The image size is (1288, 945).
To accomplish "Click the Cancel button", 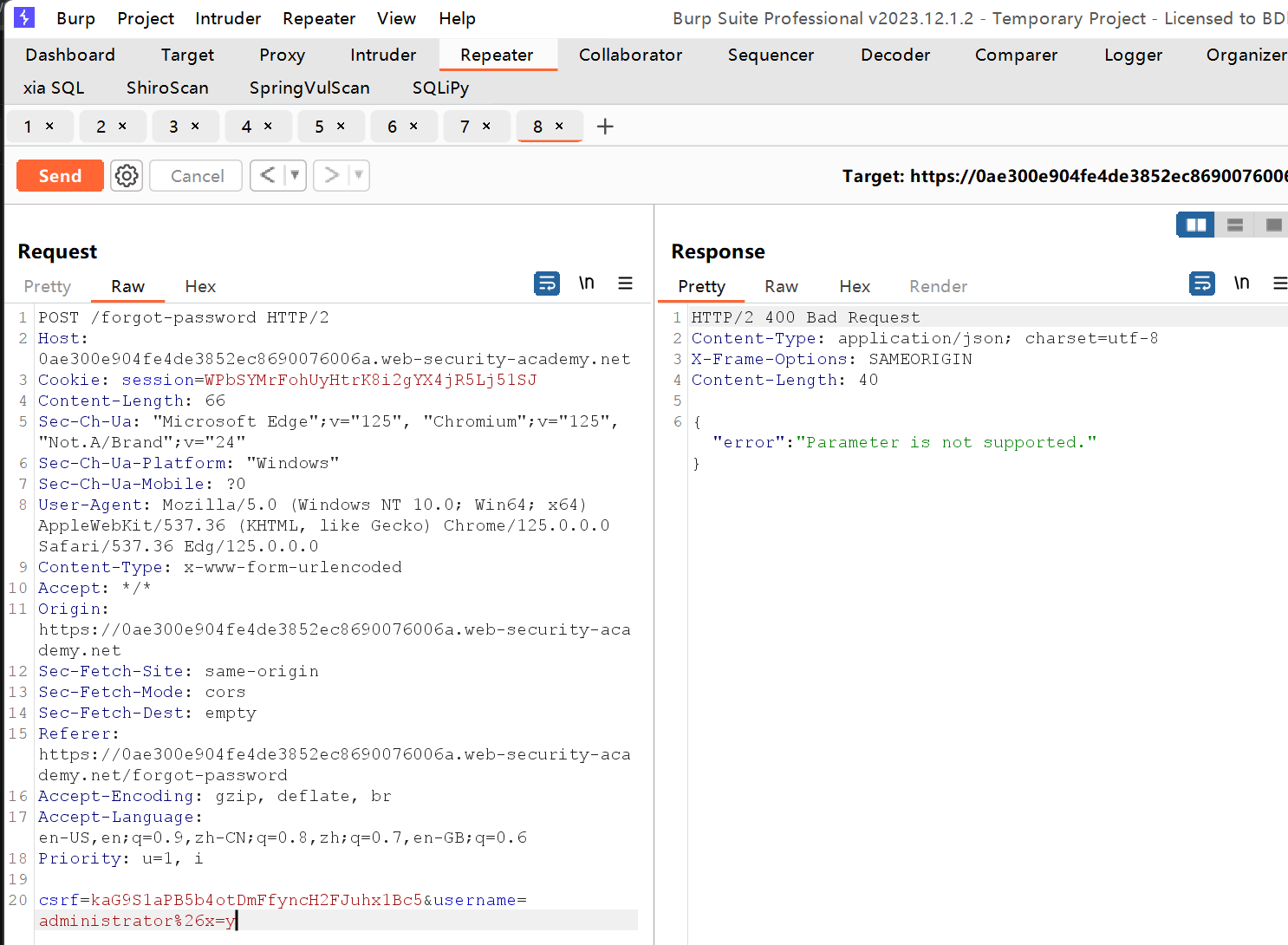I will point(195,175).
